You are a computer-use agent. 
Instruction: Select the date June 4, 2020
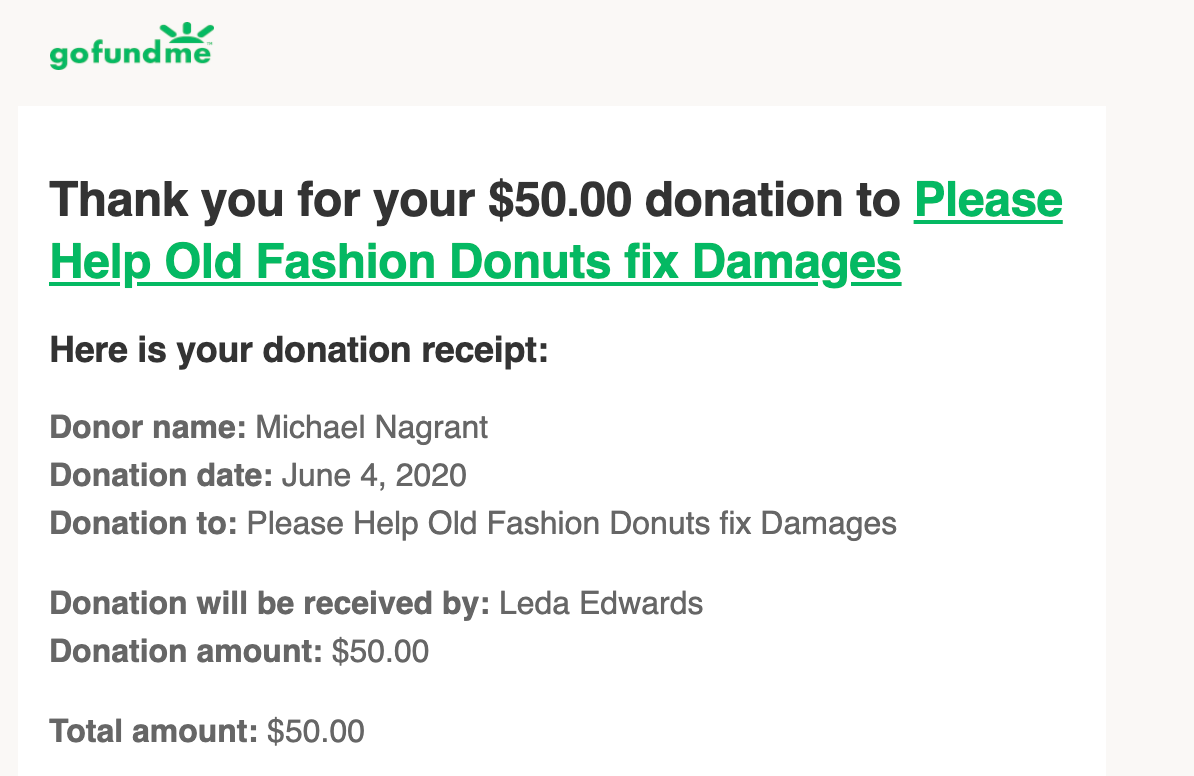point(374,476)
